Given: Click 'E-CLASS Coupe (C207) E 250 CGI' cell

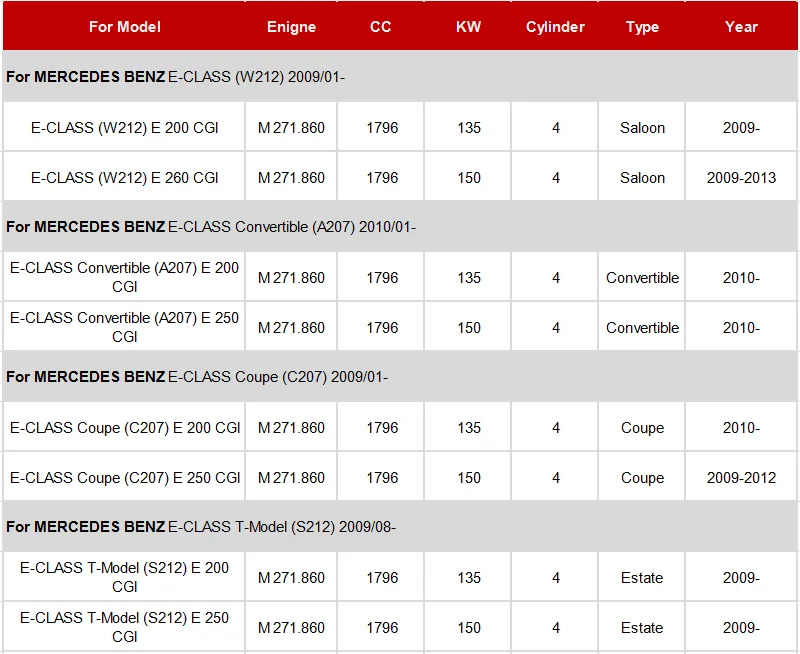Looking at the screenshot, I should (124, 477).
